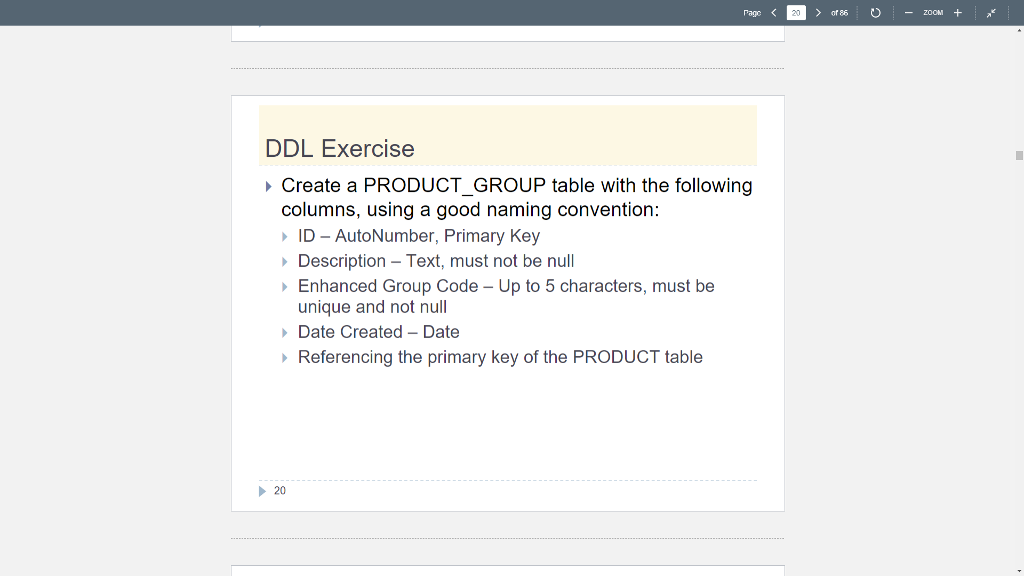
Task: Click the disclosure triangle before 'ID – AutoNumber'
Action: tap(284, 236)
